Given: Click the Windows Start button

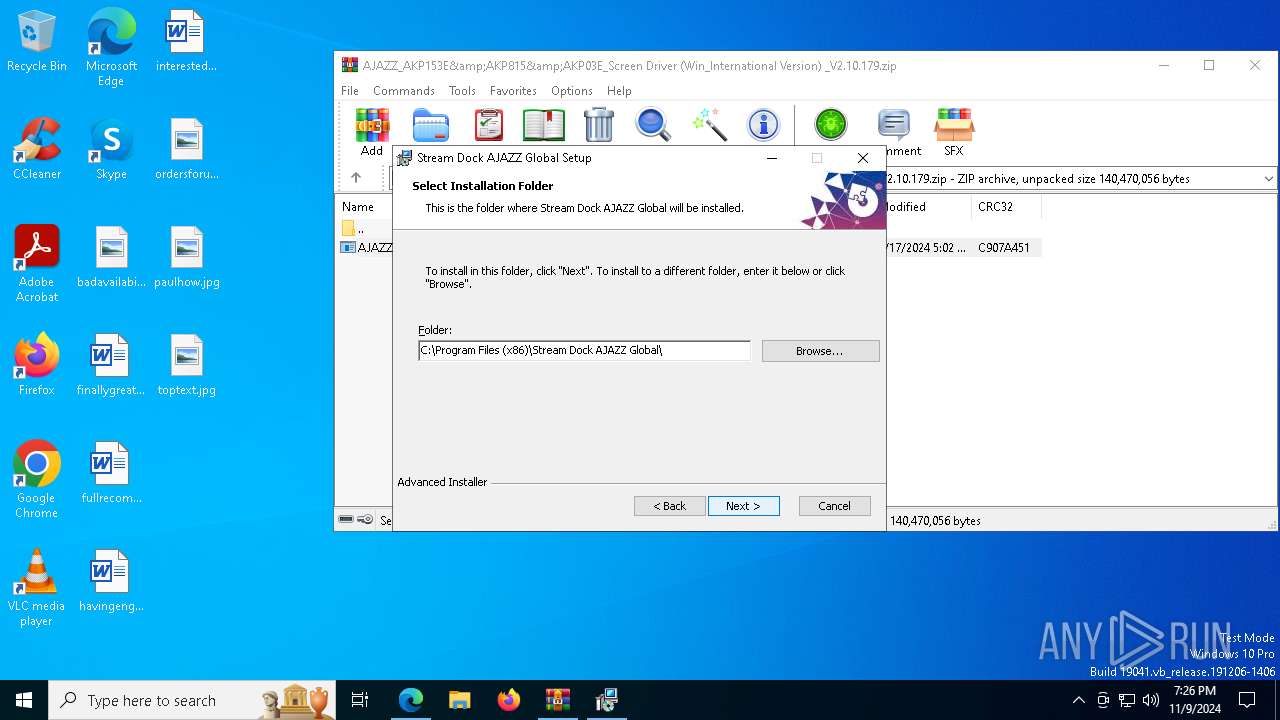Looking at the screenshot, I should tap(24, 700).
